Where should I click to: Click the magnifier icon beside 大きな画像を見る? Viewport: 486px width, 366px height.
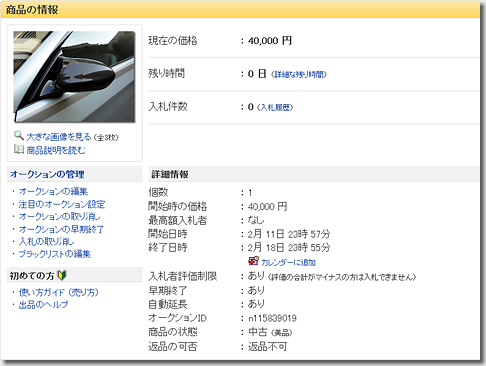coord(18,135)
